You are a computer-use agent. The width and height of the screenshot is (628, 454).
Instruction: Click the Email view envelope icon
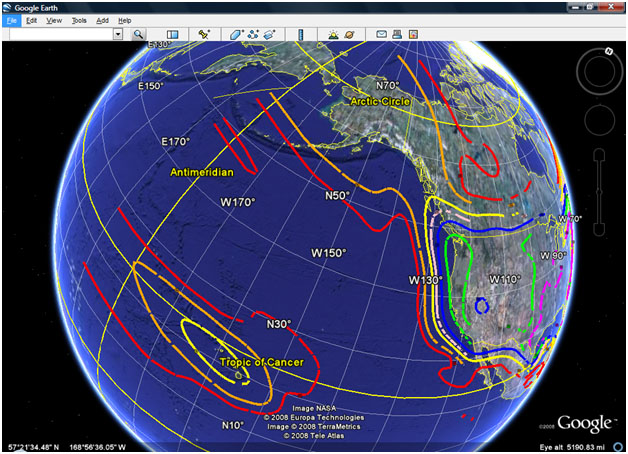coord(381,34)
